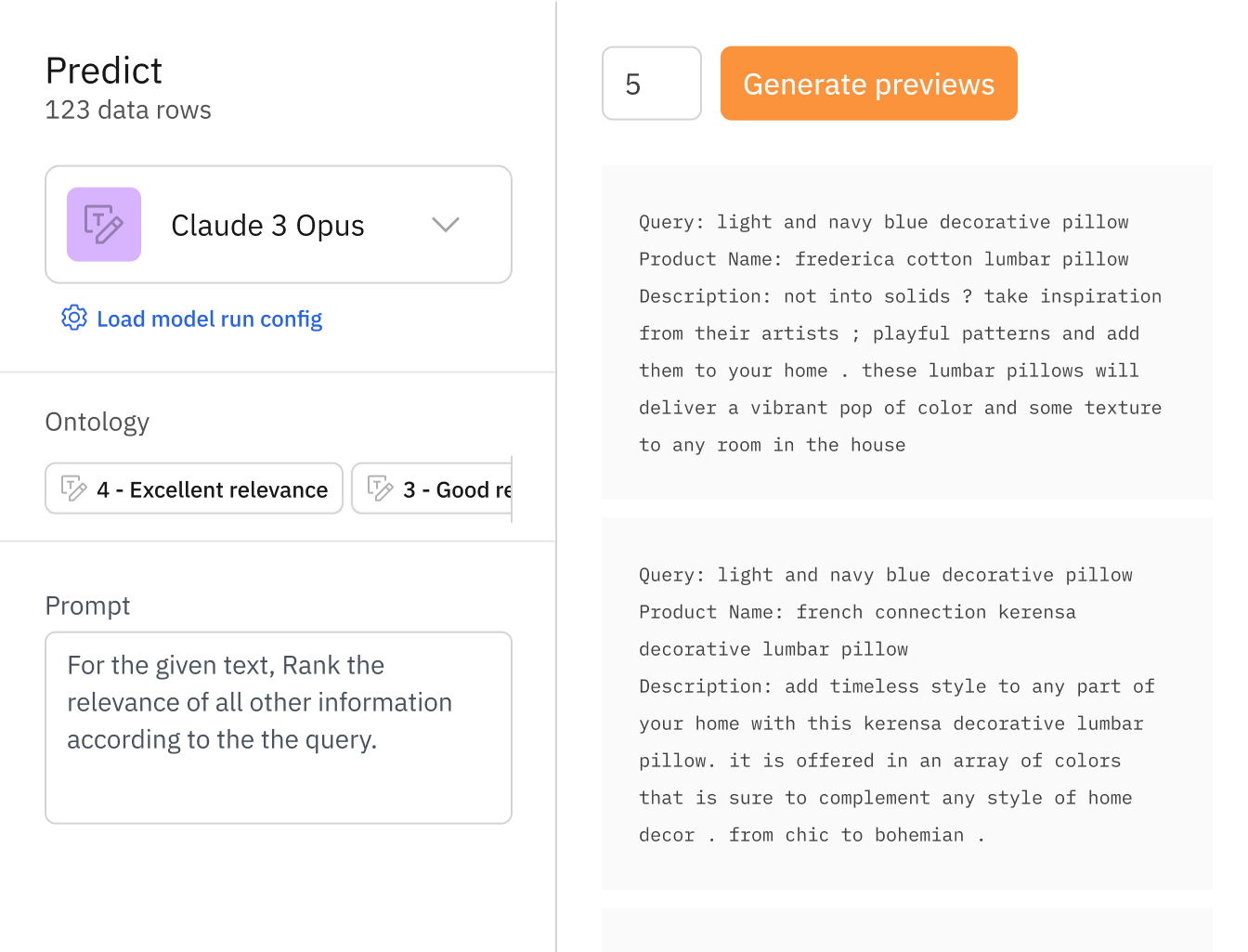Click the preview count field showing 5
Viewport: 1248px width, 952px height.
coord(652,84)
